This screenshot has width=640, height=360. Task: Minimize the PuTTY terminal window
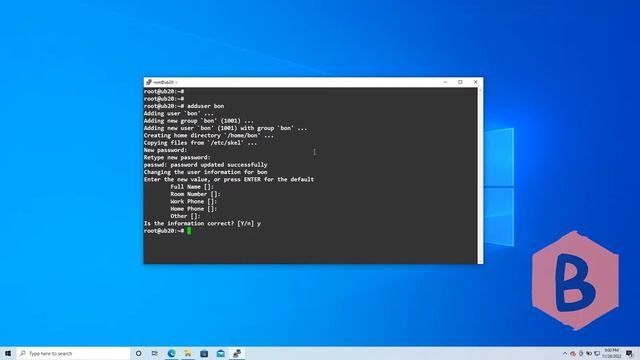click(x=445, y=82)
